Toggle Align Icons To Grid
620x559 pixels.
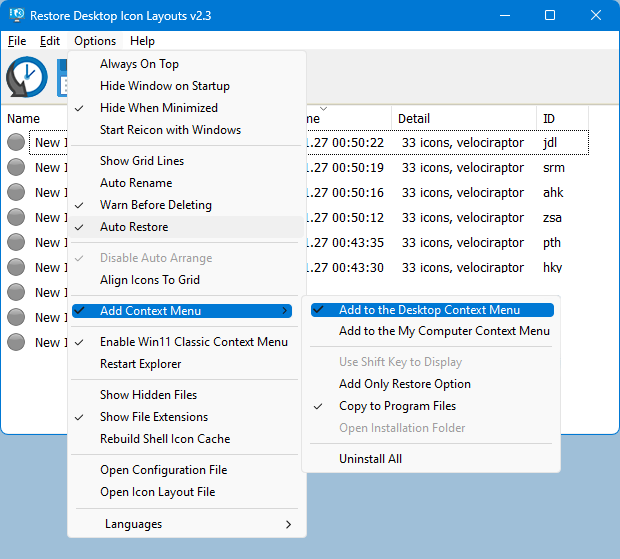pos(186,280)
